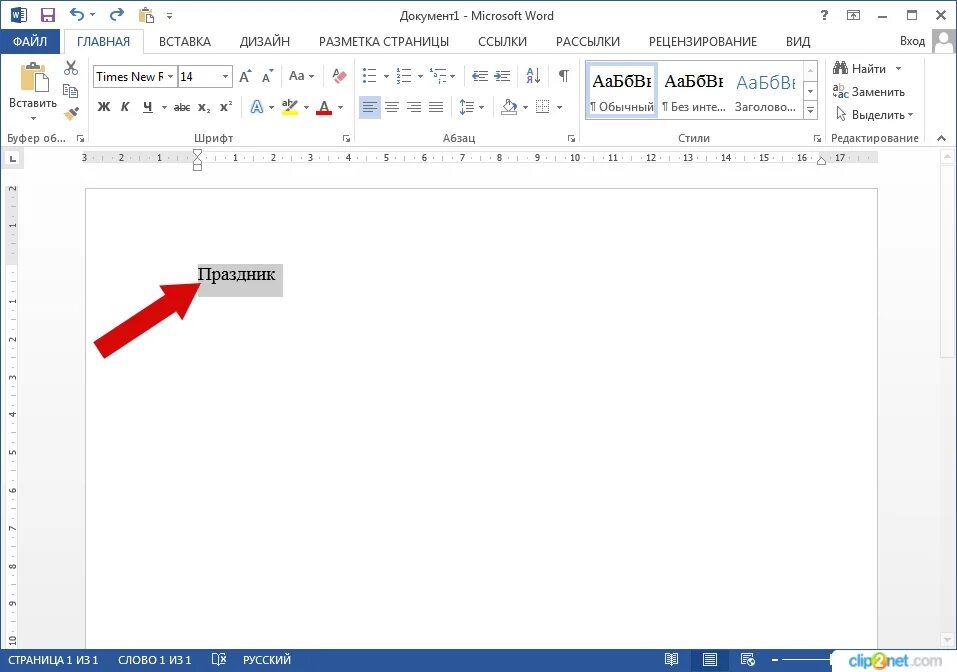Click the РУССКИЙ language indicator
Screen dimensions: 957x672
pos(267,660)
